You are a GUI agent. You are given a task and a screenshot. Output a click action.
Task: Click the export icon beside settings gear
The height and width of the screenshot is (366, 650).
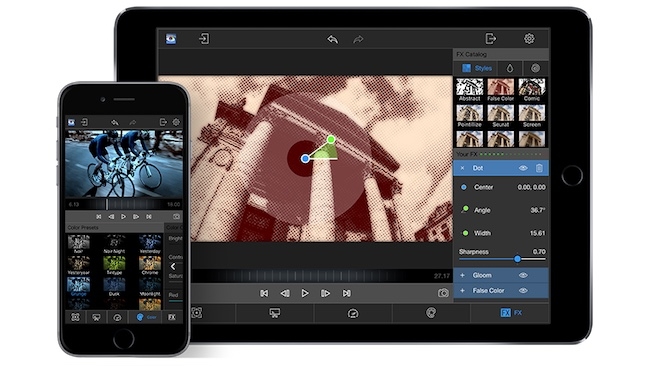(x=490, y=39)
